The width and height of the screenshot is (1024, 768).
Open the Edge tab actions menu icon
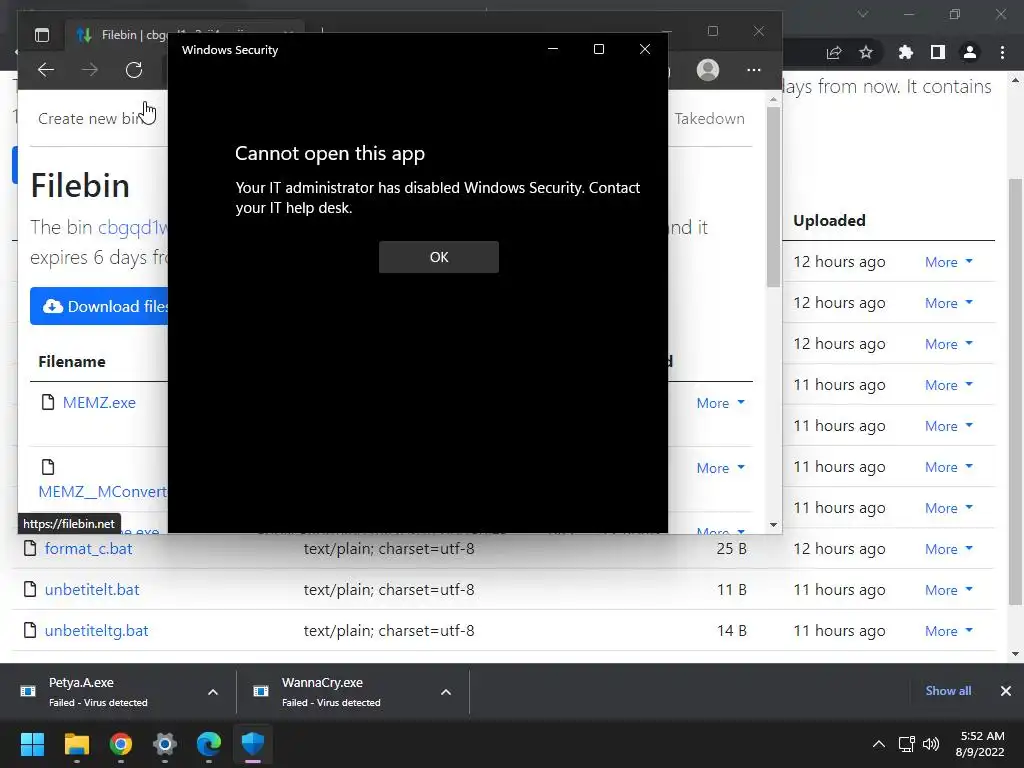point(42,35)
